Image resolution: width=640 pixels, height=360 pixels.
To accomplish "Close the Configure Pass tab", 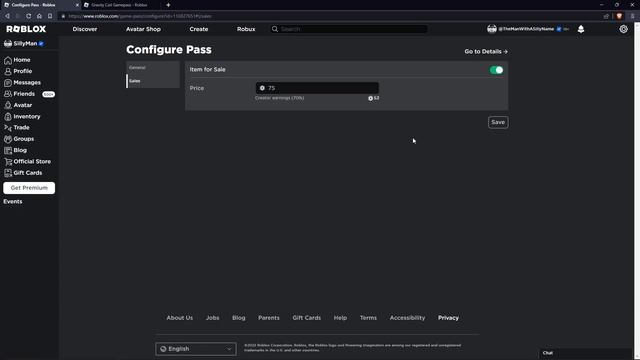I will 77,5.
